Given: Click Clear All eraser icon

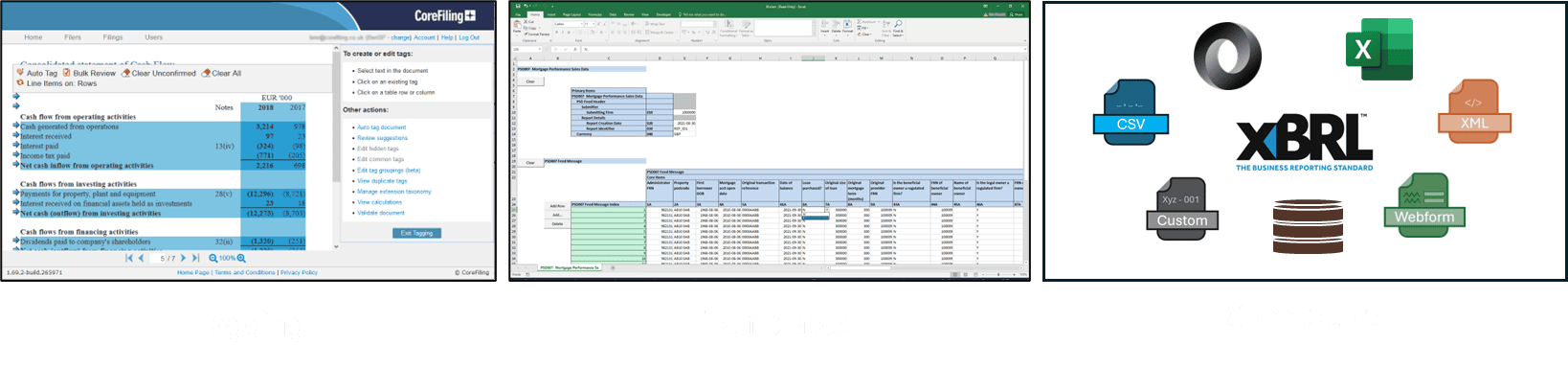Looking at the screenshot, I should (x=206, y=73).
